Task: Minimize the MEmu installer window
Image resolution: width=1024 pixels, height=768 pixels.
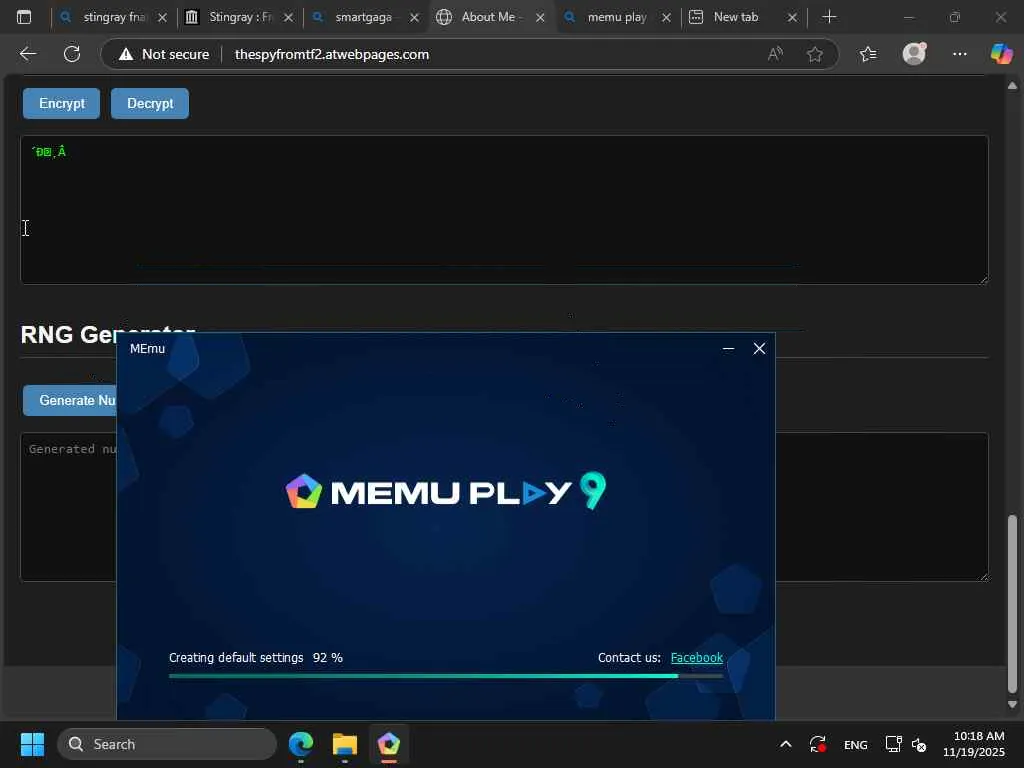Action: click(x=728, y=349)
